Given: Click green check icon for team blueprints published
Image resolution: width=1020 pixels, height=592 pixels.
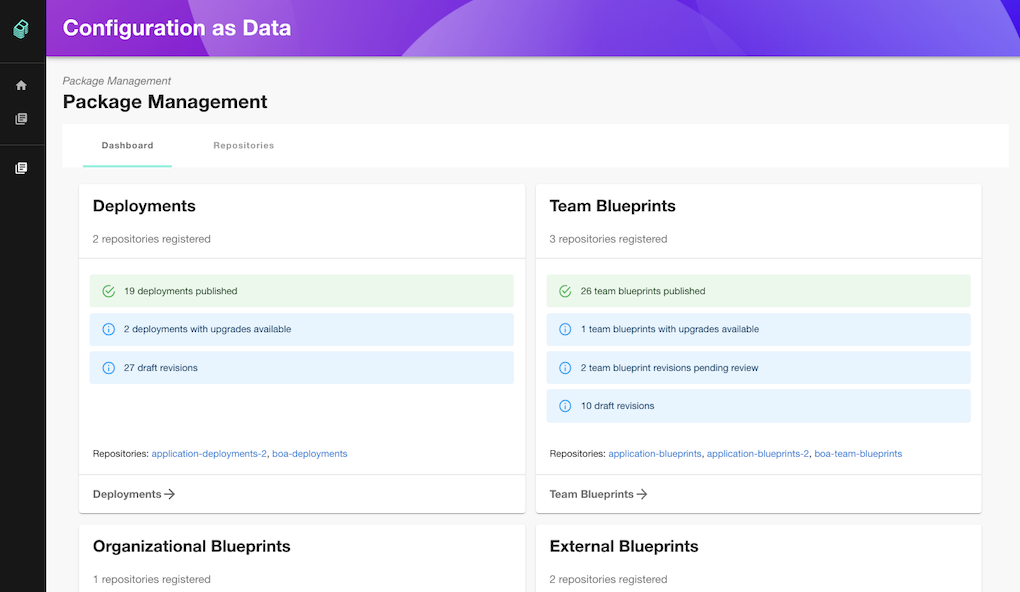Looking at the screenshot, I should [x=565, y=291].
